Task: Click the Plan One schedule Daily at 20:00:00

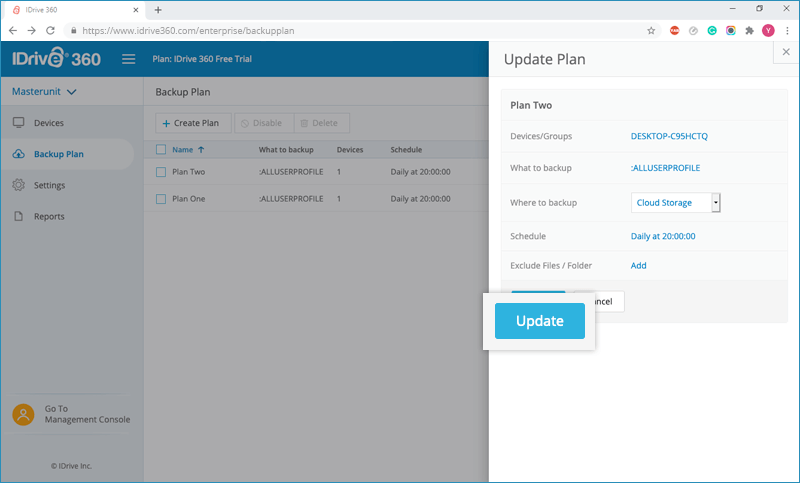Action: [420, 199]
